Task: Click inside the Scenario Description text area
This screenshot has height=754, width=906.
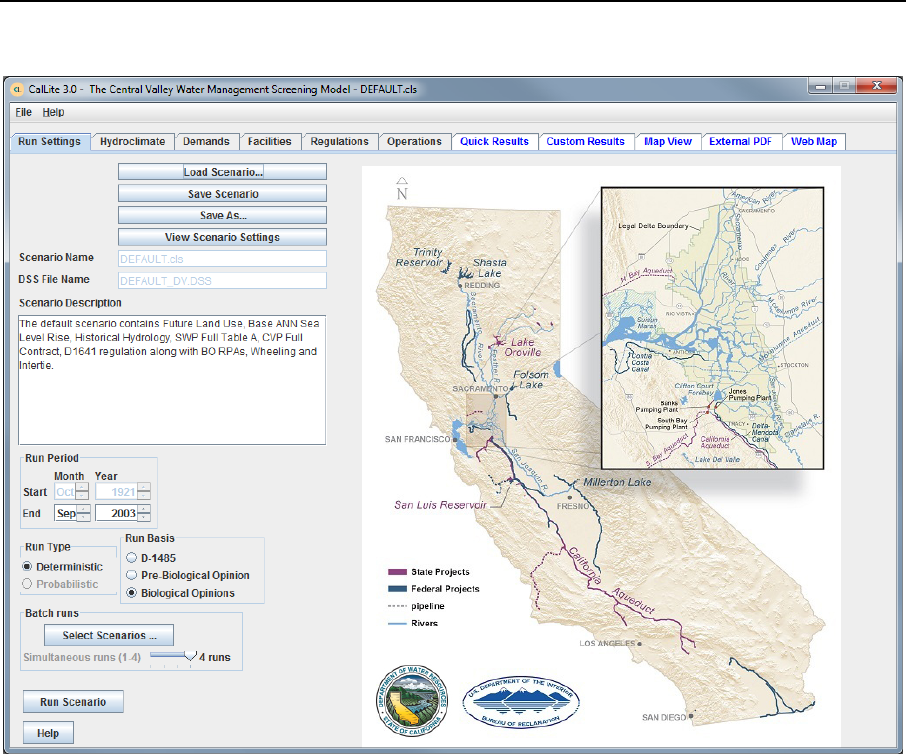Action: click(172, 380)
